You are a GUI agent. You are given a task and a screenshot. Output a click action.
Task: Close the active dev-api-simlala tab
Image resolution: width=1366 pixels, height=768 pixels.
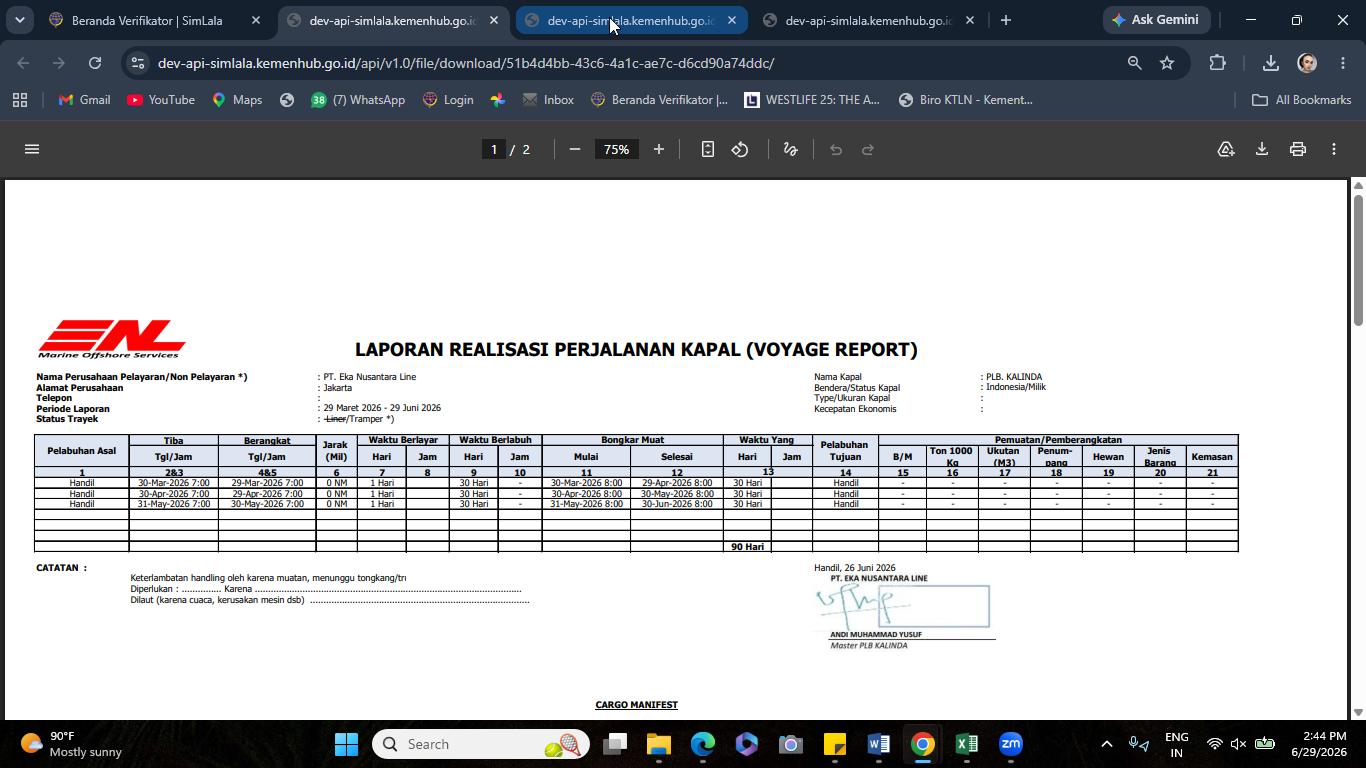tap(494, 20)
